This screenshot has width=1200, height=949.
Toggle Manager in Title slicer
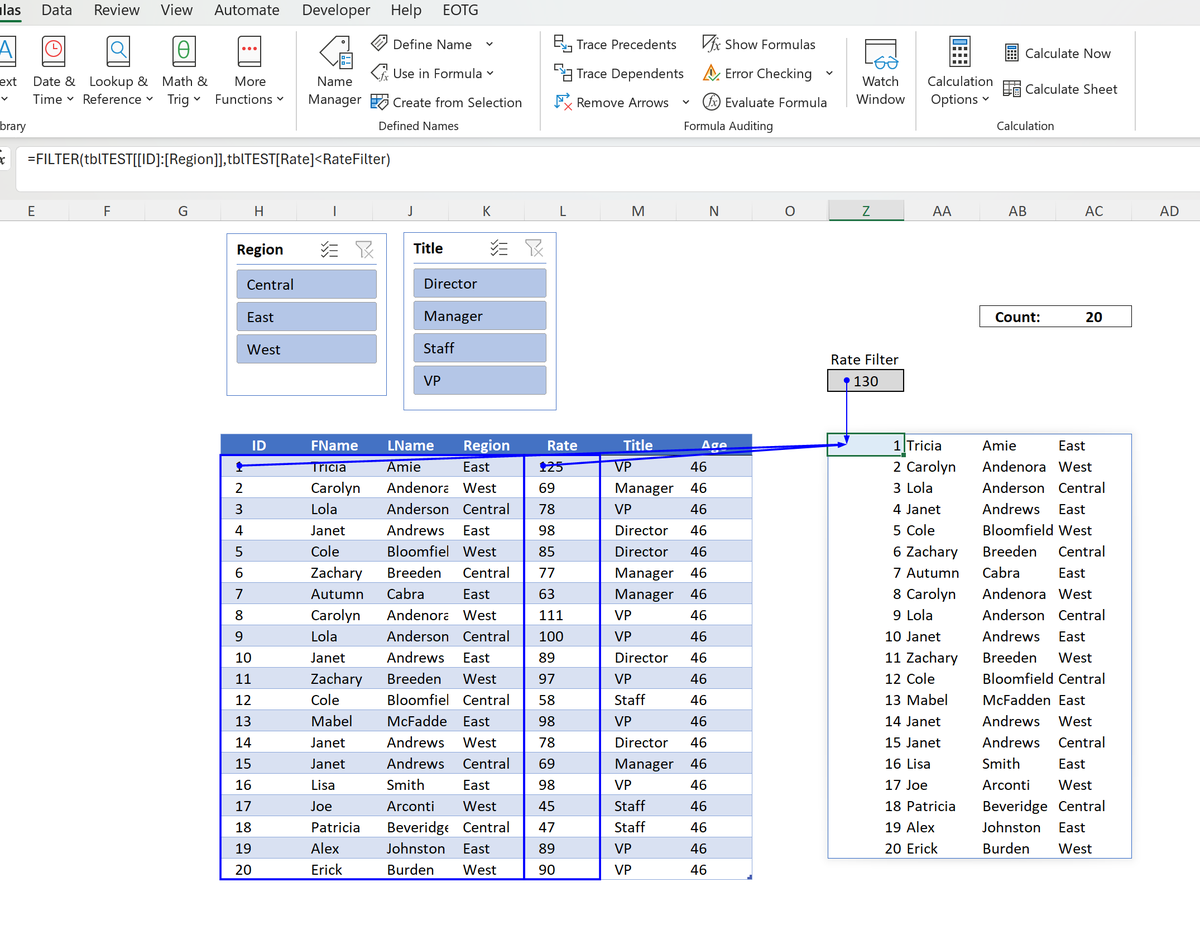coord(479,316)
